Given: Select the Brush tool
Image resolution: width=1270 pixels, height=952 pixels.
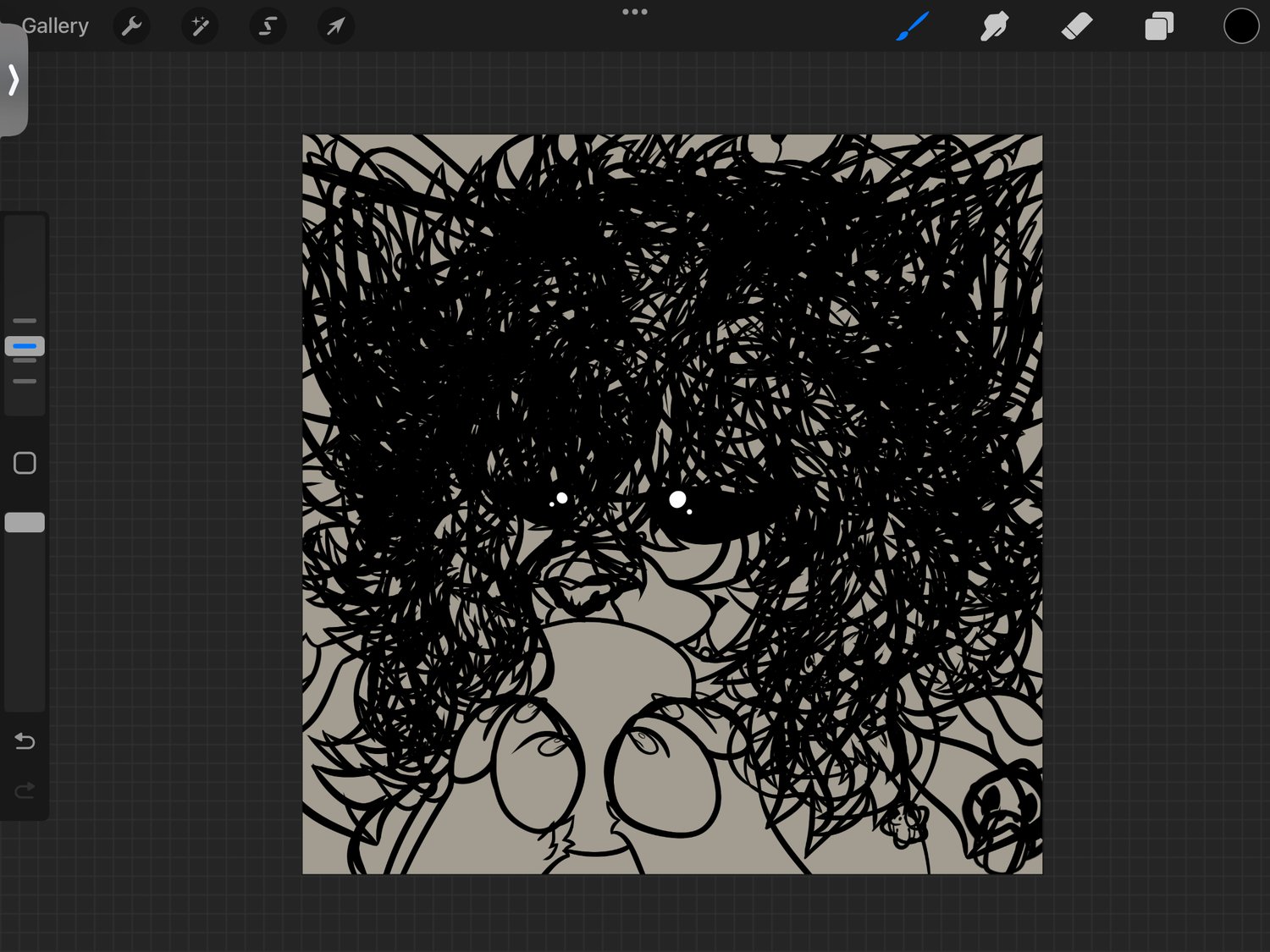Looking at the screenshot, I should 913,26.
